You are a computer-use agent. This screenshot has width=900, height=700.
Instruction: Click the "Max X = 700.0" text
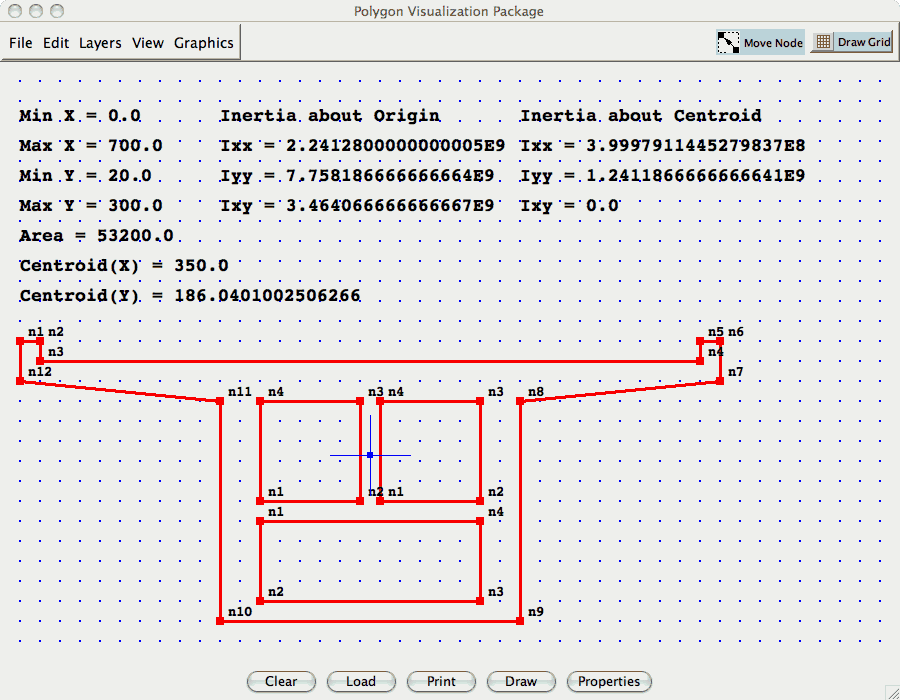click(91, 146)
